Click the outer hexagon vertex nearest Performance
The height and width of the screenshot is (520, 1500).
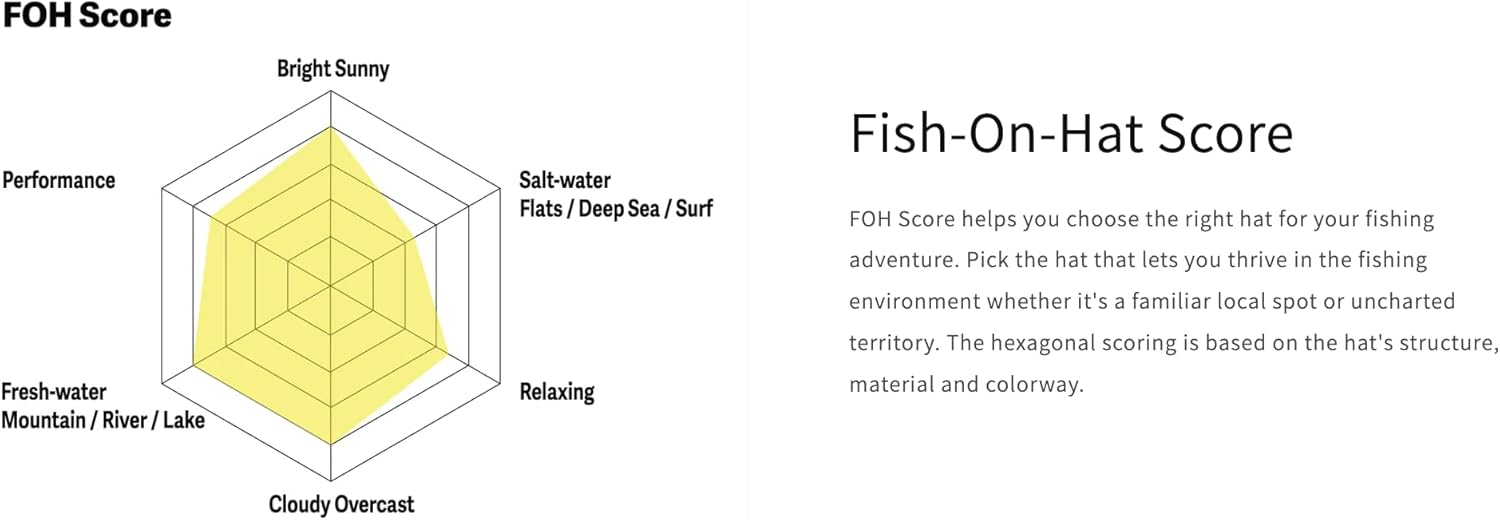click(x=163, y=189)
